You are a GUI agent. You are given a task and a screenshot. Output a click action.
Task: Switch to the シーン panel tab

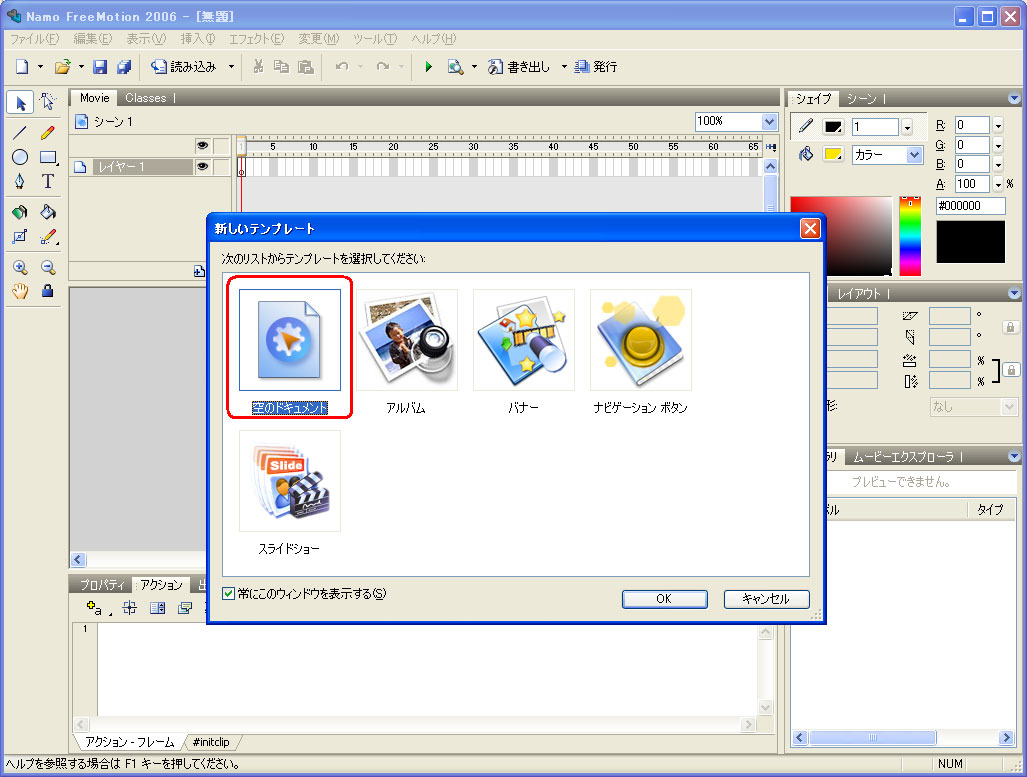pyautogui.click(x=861, y=98)
